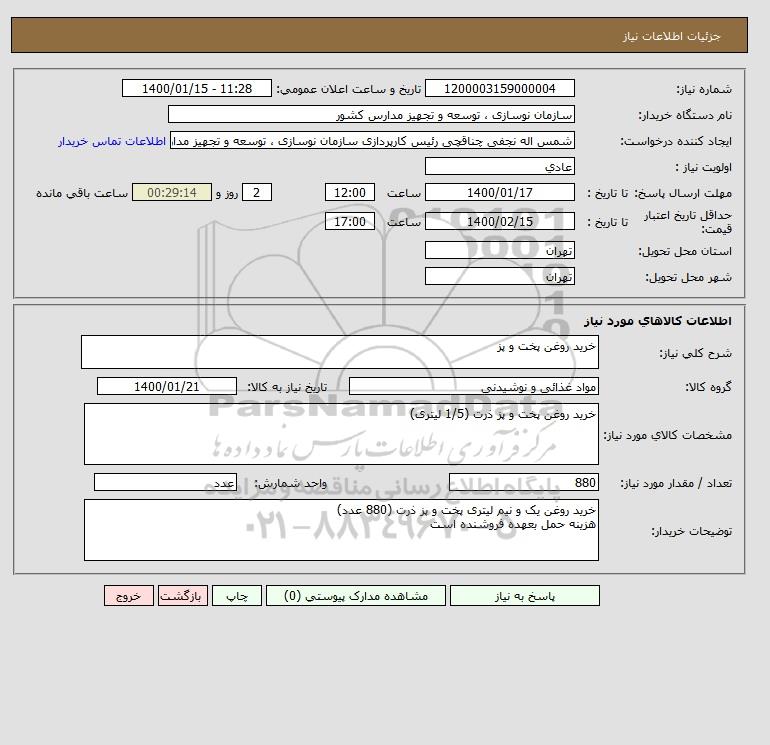Click the unit of measure field عدد
This screenshot has width=770, height=745.
tap(165, 482)
